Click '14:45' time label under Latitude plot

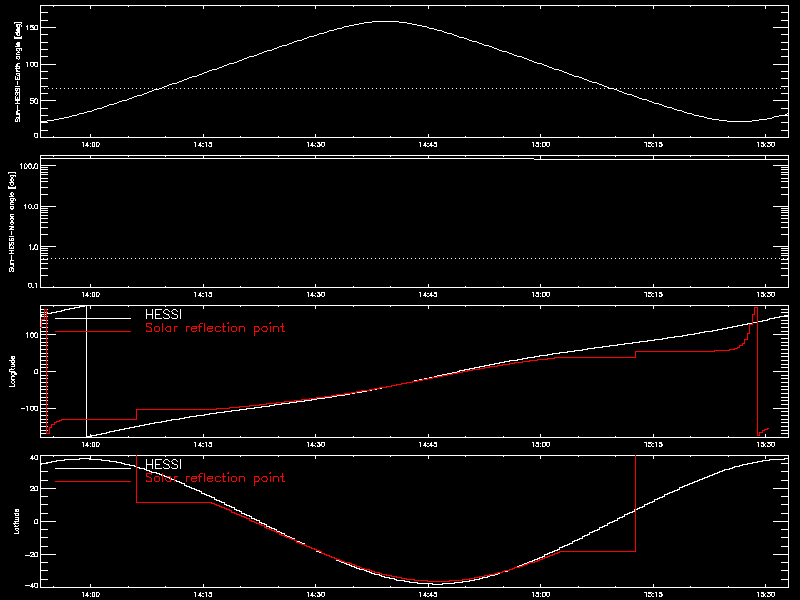coord(428,595)
